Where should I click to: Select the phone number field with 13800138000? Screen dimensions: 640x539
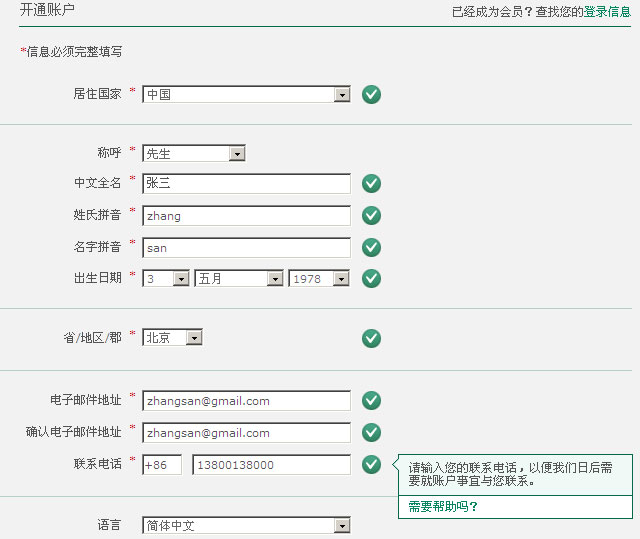click(x=271, y=465)
